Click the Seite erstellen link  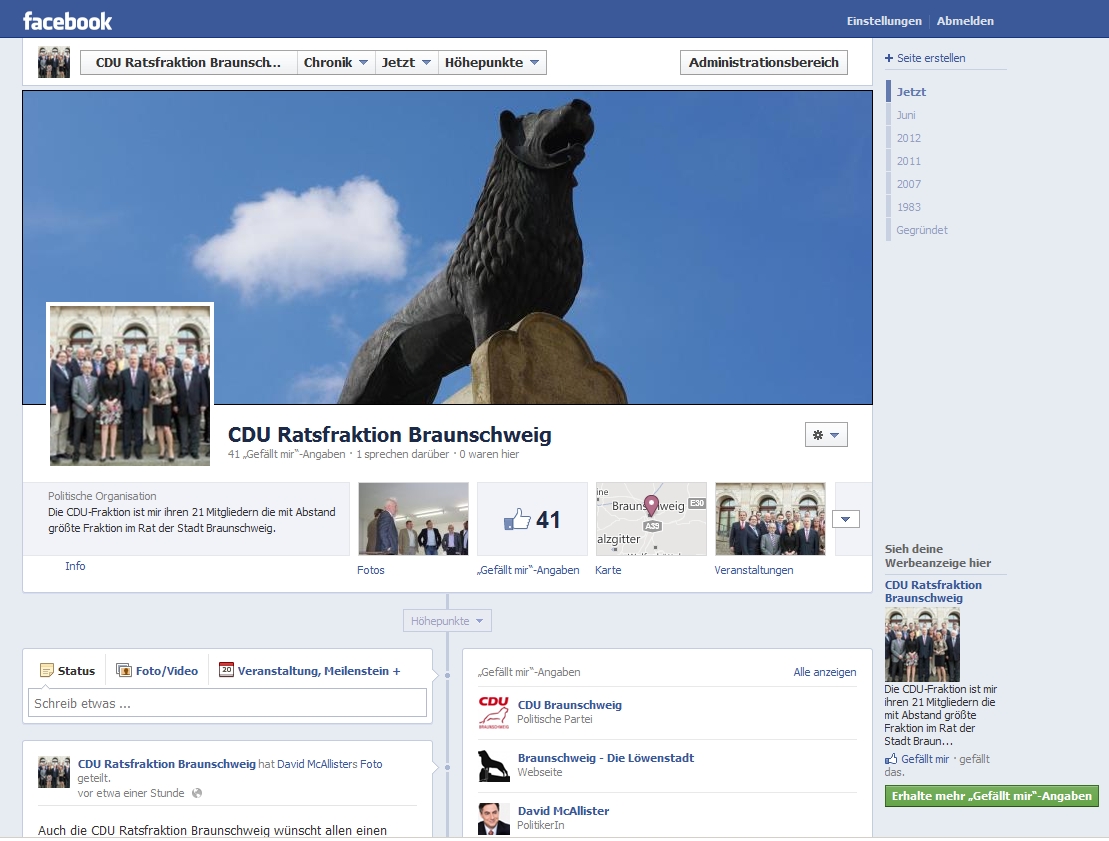tap(931, 58)
